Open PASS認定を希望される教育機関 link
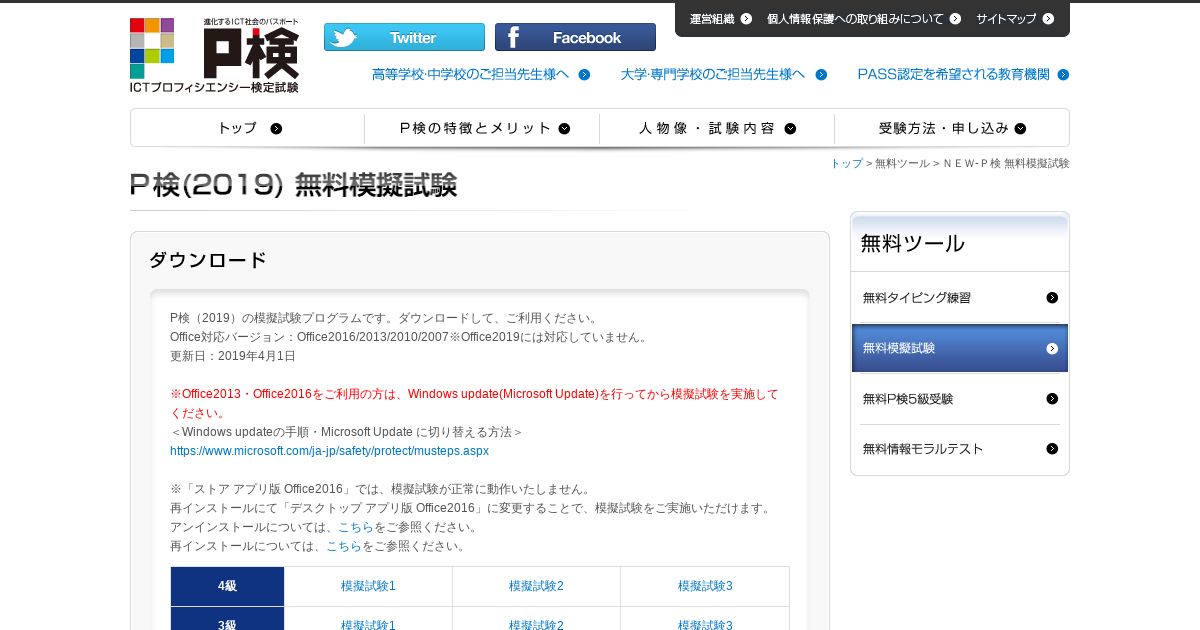 coord(953,74)
